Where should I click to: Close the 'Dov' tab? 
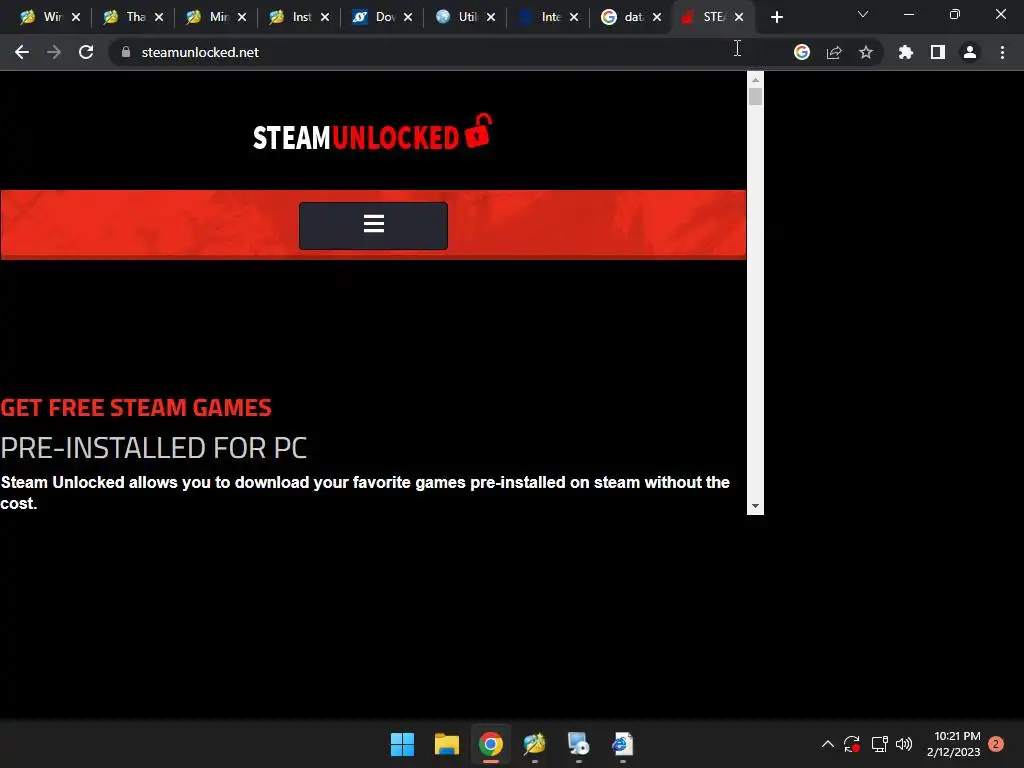click(408, 17)
